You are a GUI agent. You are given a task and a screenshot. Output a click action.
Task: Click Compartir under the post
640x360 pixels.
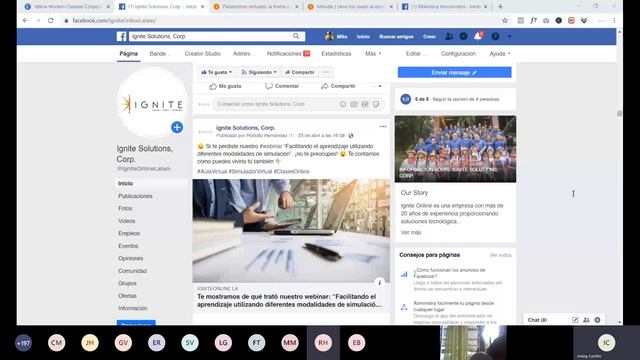338,86
